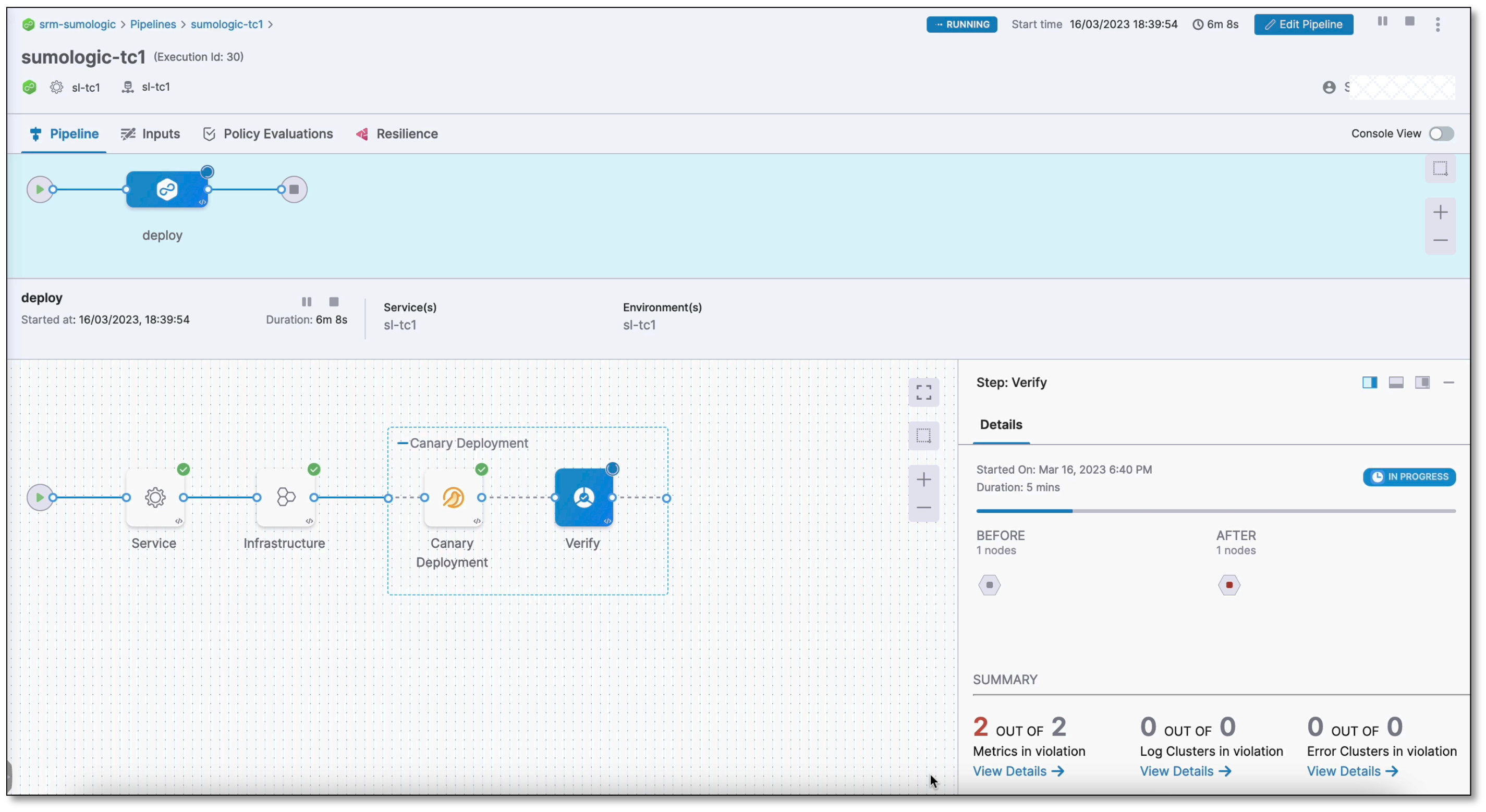Open the Policy Evaluations tab

point(268,134)
